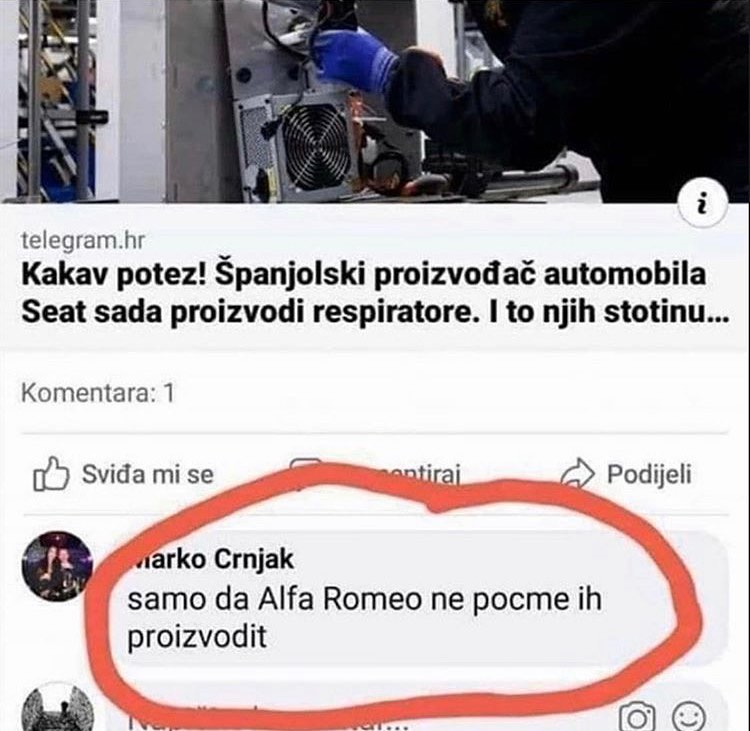The width and height of the screenshot is (750, 731).
Task: Click the share arrow icon
Action: tap(577, 473)
